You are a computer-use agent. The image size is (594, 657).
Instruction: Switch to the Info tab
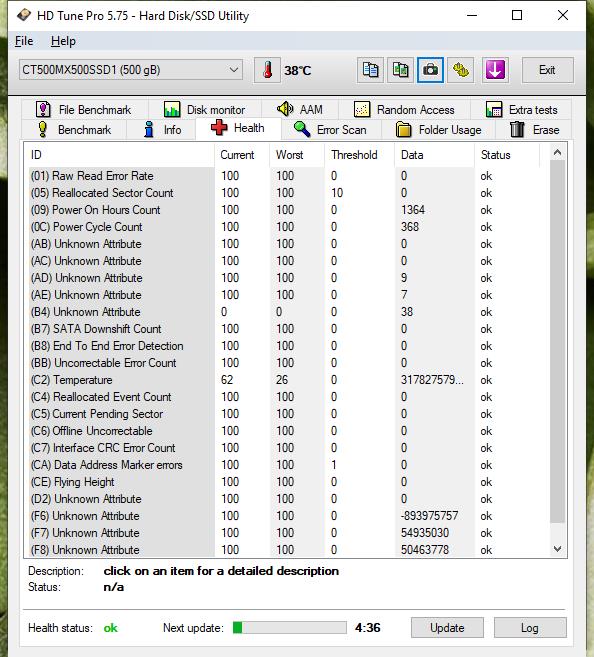(x=161, y=129)
